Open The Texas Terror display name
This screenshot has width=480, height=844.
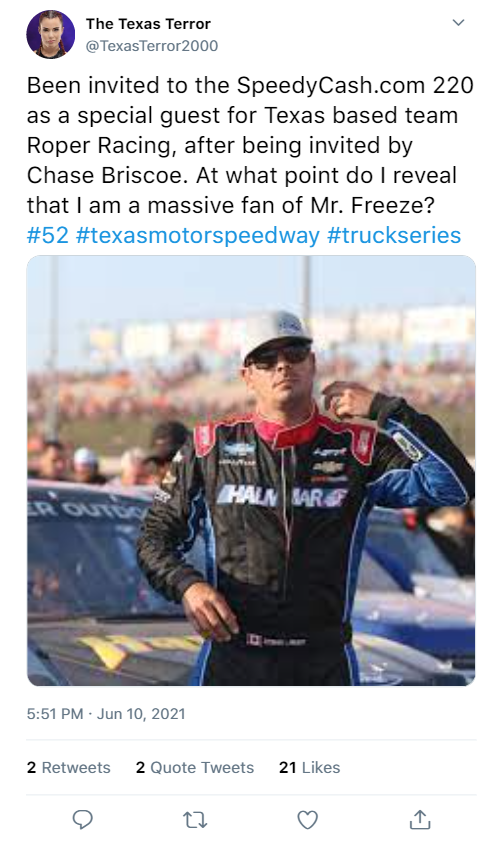point(149,24)
